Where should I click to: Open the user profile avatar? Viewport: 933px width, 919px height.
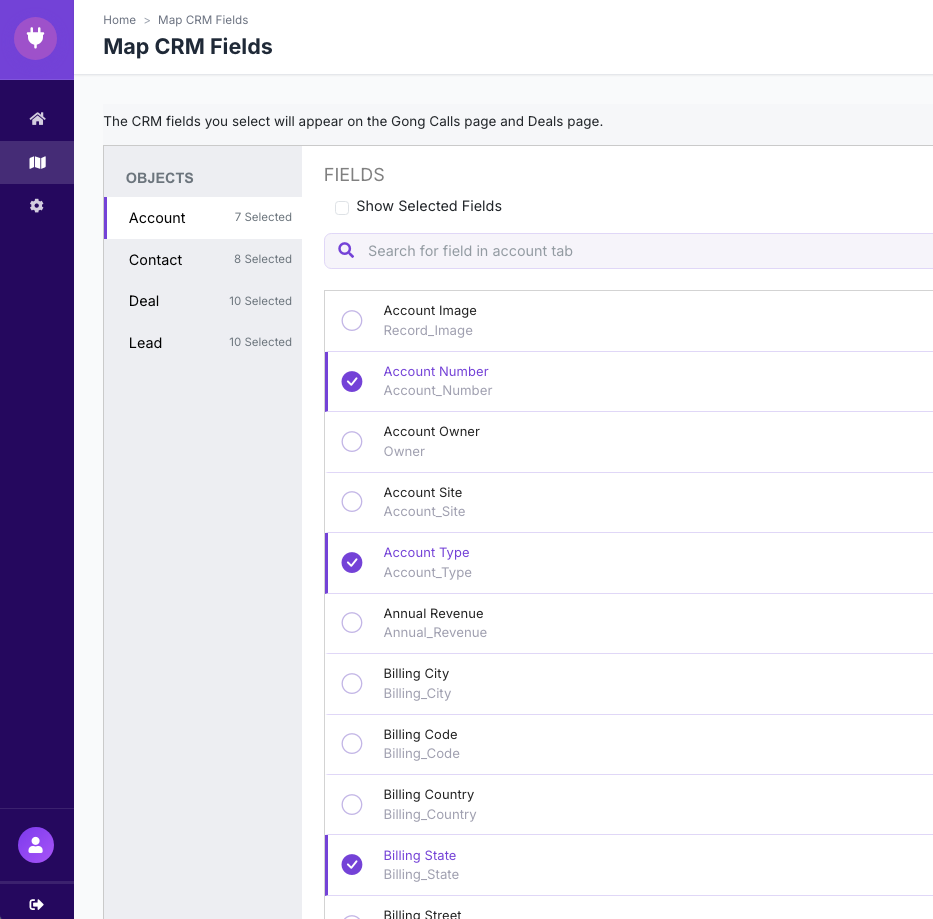coord(36,845)
